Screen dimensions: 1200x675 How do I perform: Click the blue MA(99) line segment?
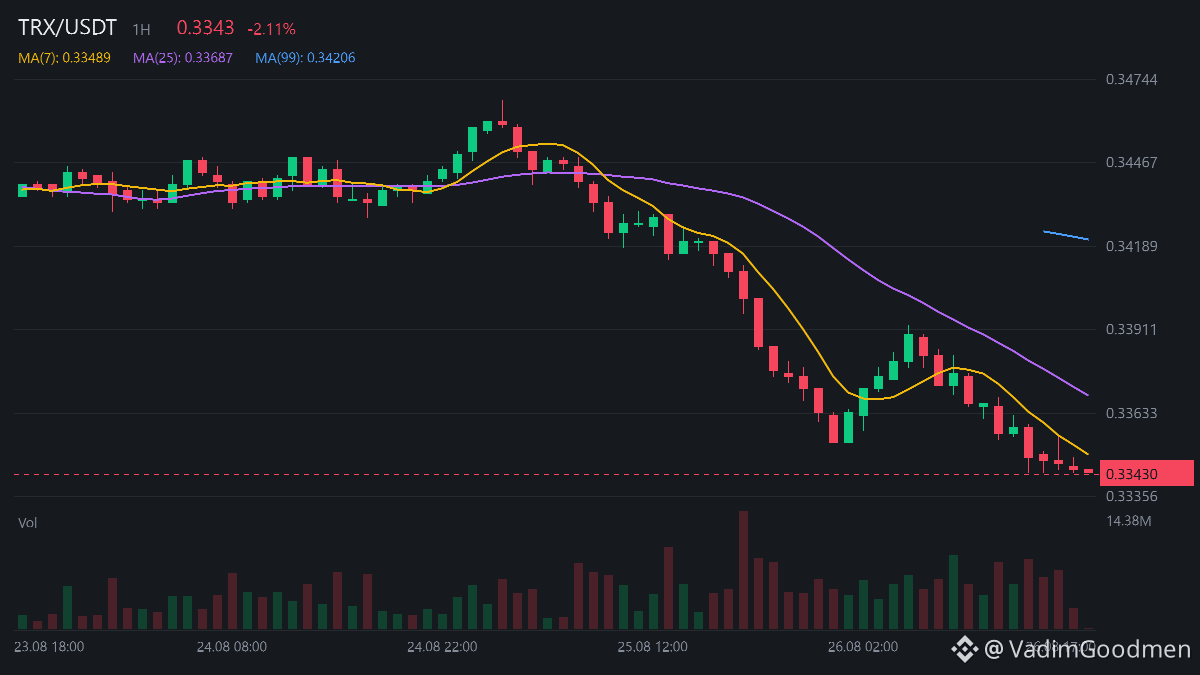point(1066,235)
